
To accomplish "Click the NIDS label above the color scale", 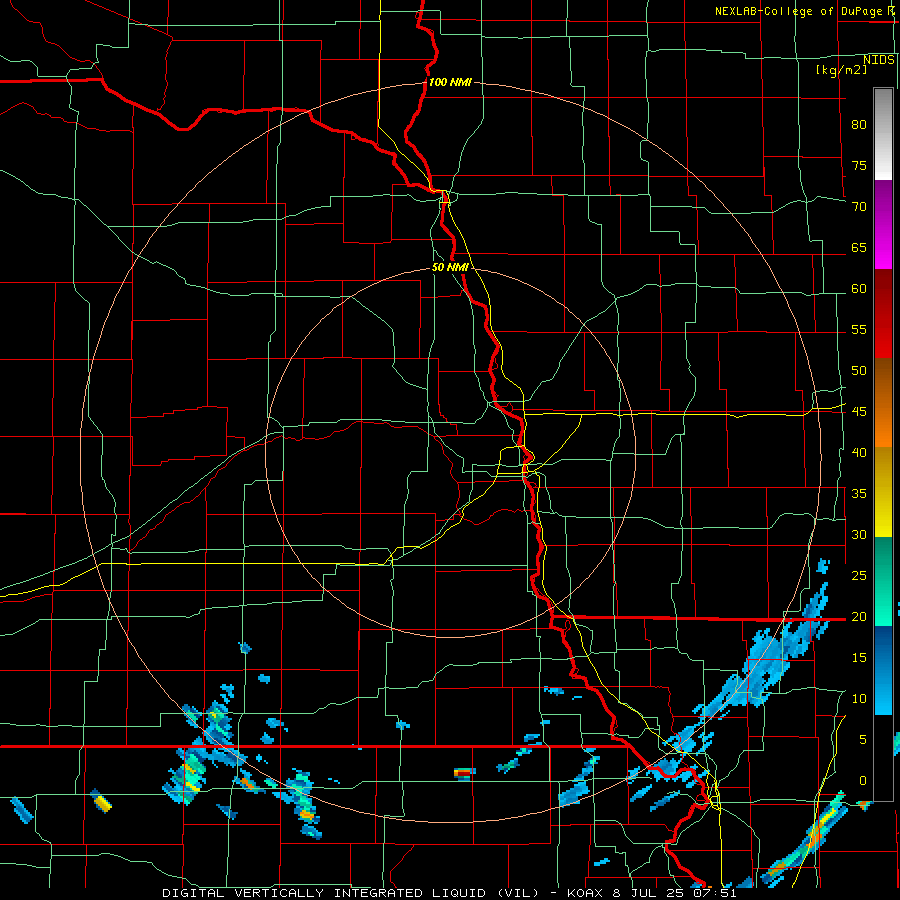I will (x=879, y=60).
